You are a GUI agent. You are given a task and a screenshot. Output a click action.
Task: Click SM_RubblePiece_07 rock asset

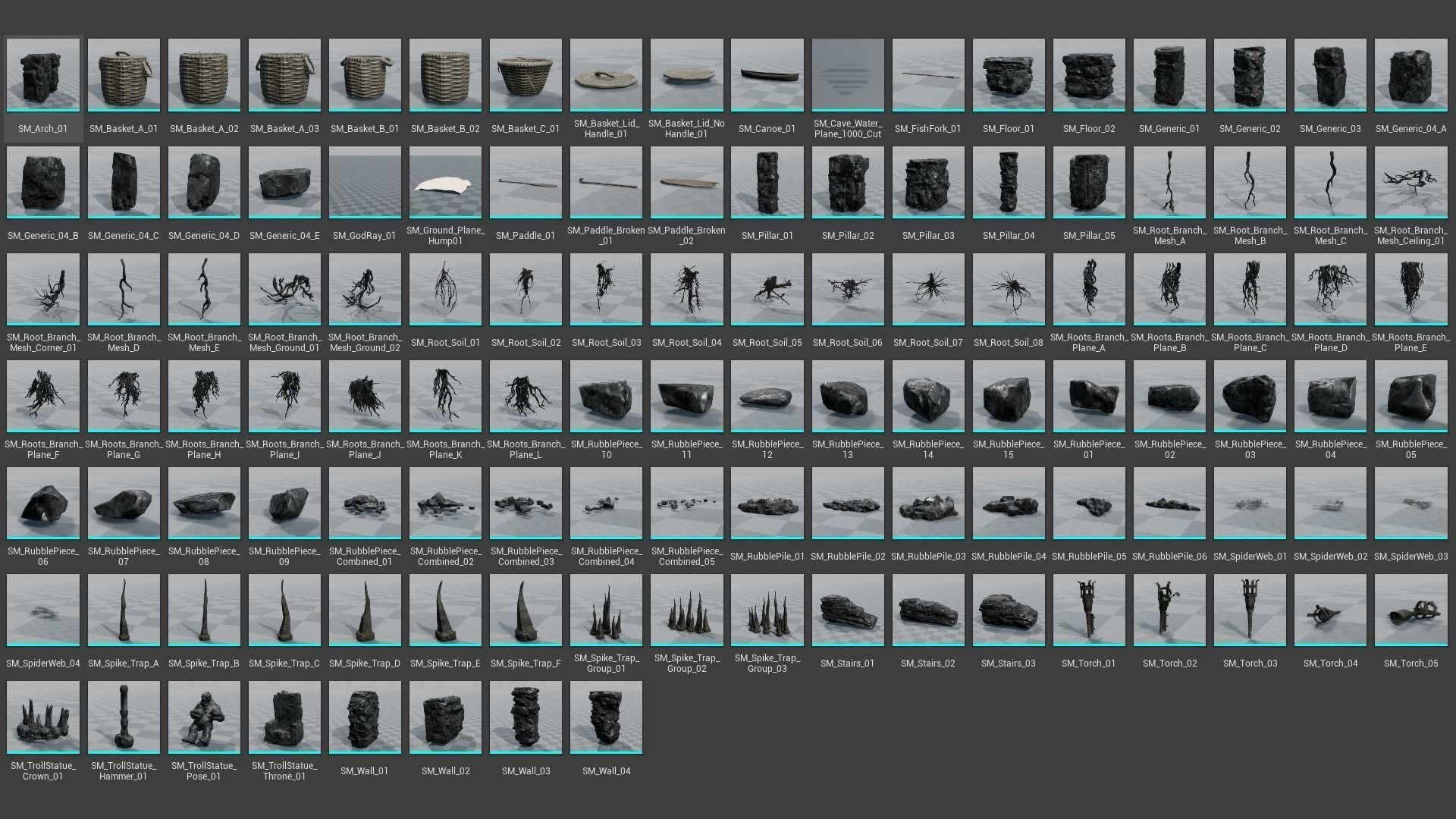pyautogui.click(x=124, y=503)
